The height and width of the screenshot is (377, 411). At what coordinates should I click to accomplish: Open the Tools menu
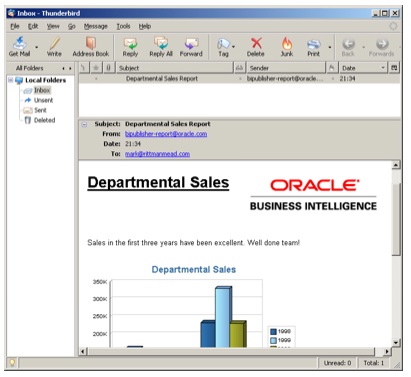(123, 26)
